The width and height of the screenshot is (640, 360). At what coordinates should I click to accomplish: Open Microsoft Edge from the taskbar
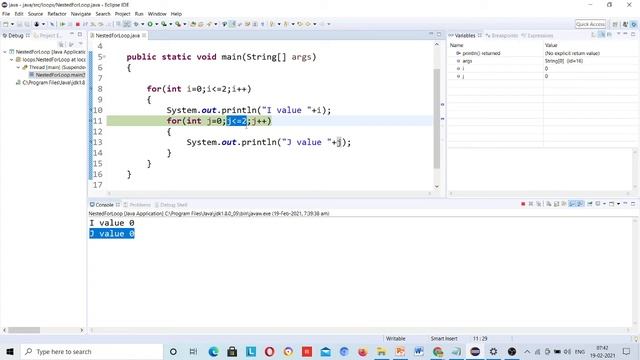213,351
